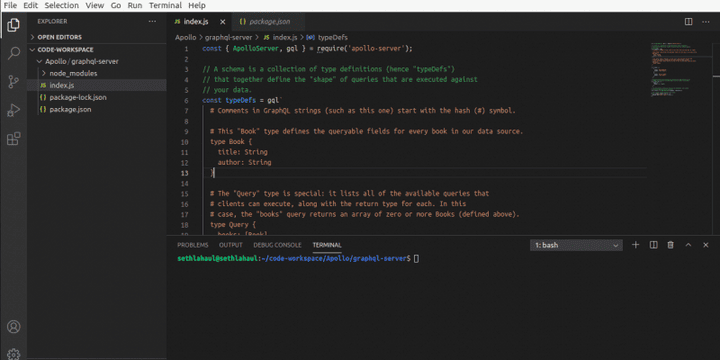The image size is (720, 360).
Task: Click typeDefs in the breadcrumb
Action: coord(333,38)
